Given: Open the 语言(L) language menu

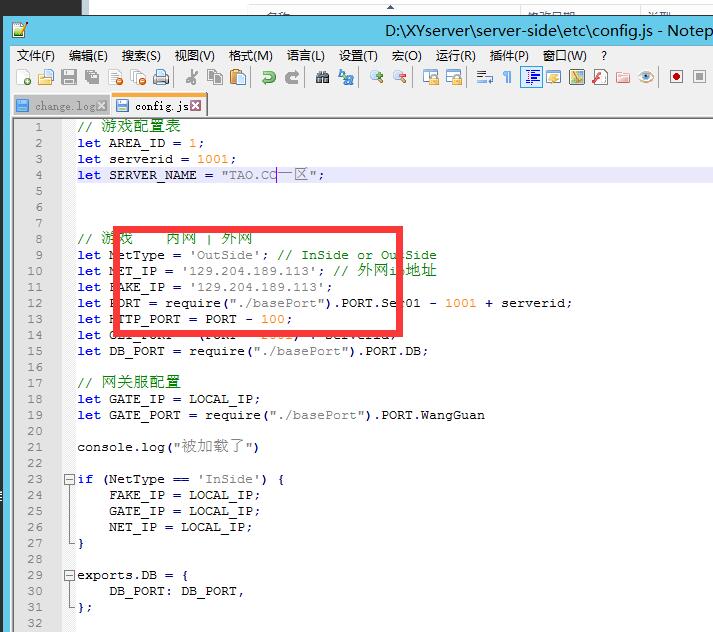Looking at the screenshot, I should (x=305, y=56).
